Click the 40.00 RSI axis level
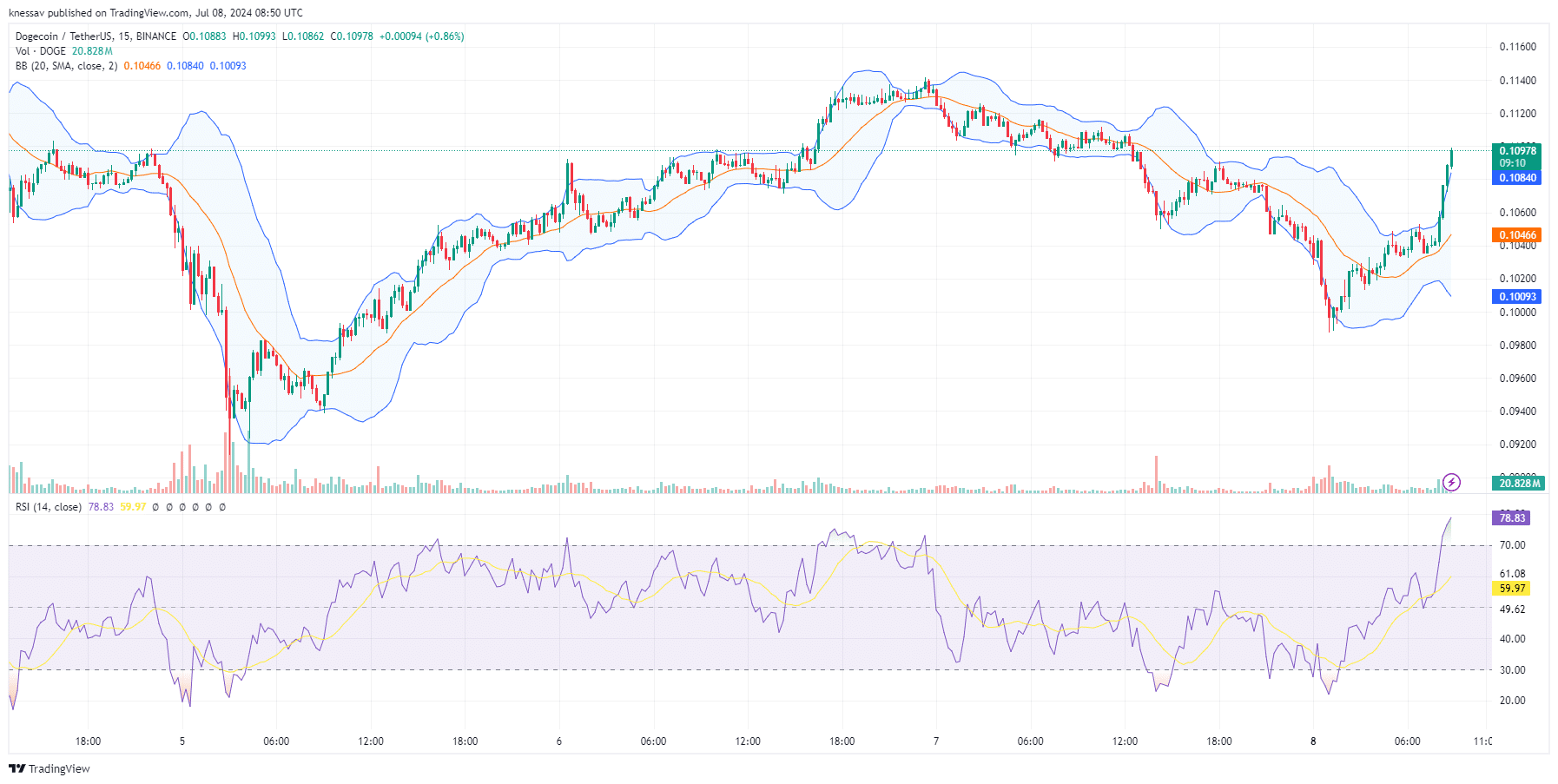The height and width of the screenshot is (784, 1558). 1513,639
